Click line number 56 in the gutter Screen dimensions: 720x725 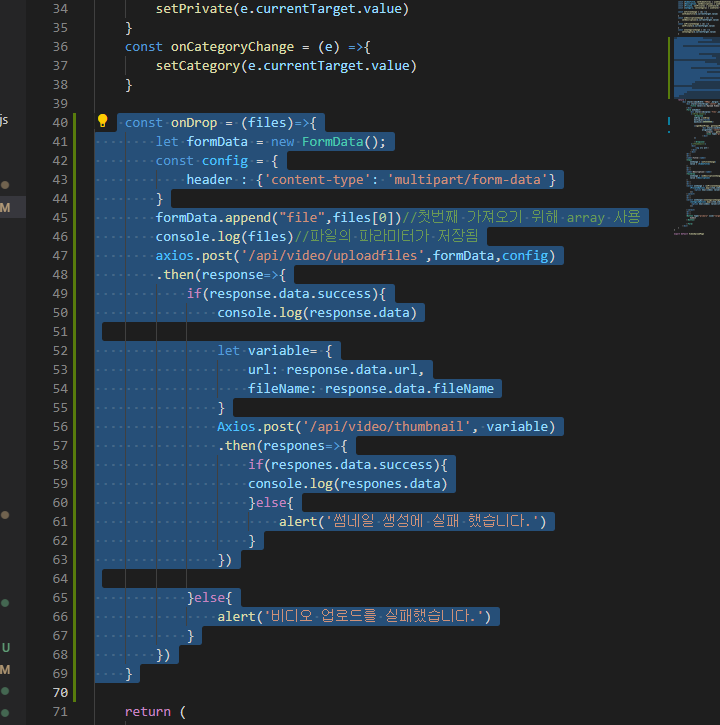[60, 427]
